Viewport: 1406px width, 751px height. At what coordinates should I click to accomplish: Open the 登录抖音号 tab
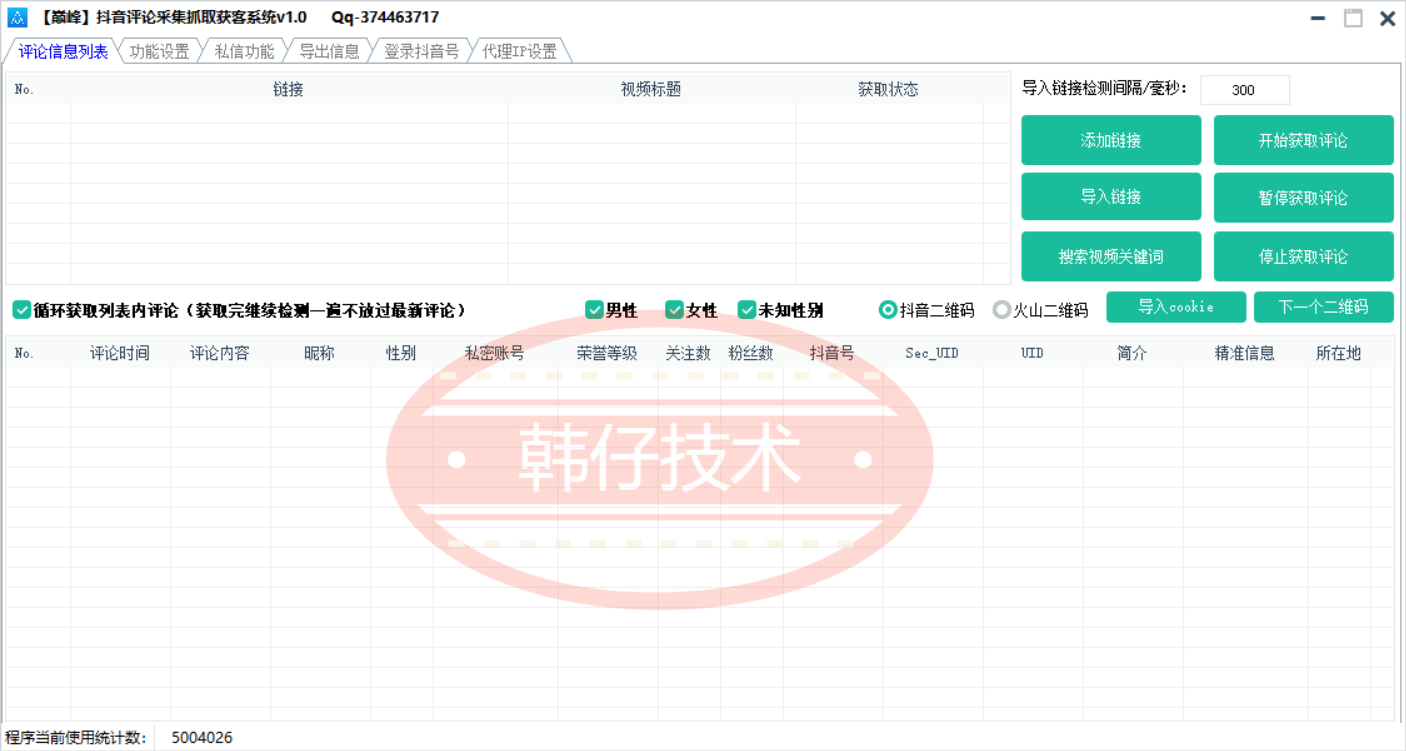point(421,52)
